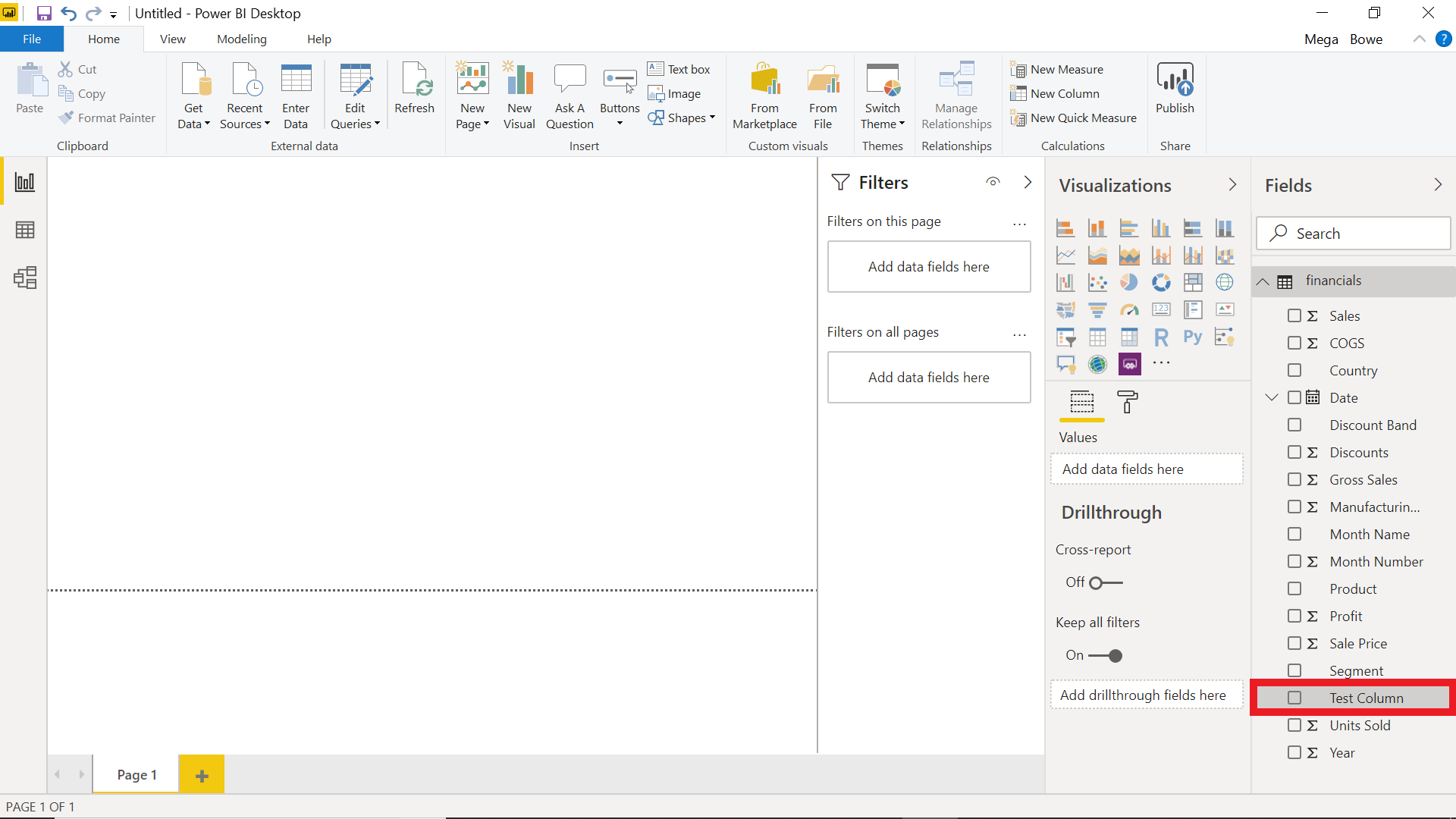Select the R script visual
The image size is (1456, 819).
coord(1161,337)
